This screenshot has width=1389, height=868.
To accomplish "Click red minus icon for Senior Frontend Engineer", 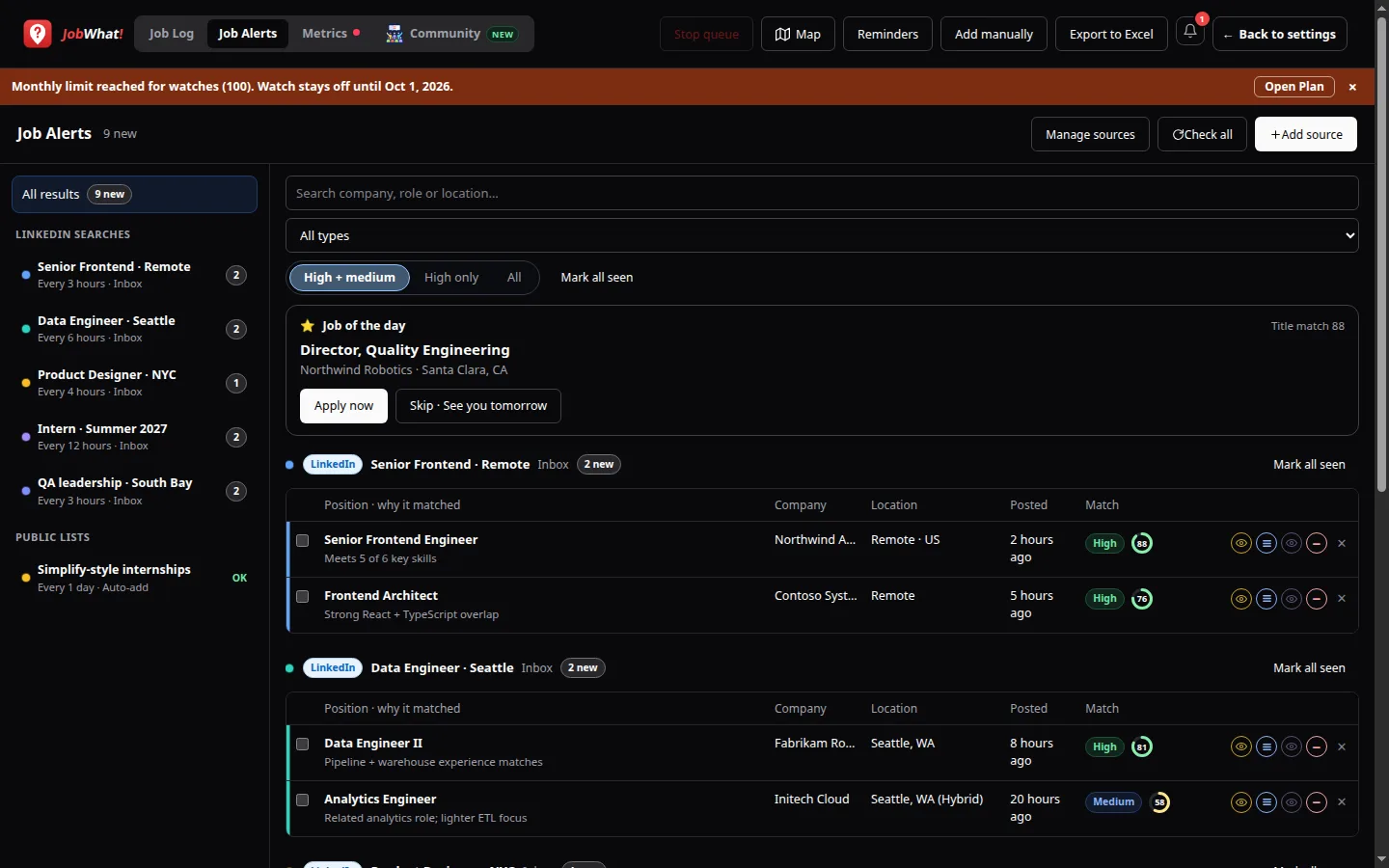I will 1317,543.
